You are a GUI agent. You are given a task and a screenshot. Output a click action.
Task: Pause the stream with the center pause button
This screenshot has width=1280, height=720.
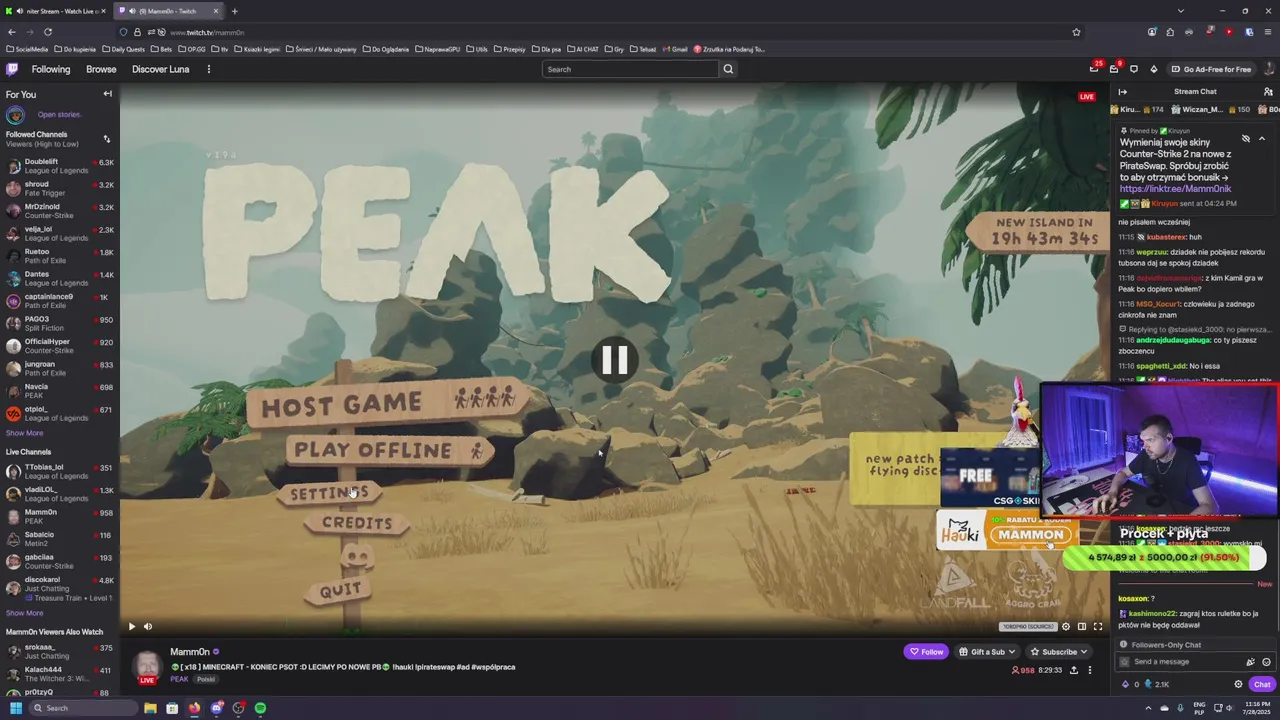(x=614, y=360)
